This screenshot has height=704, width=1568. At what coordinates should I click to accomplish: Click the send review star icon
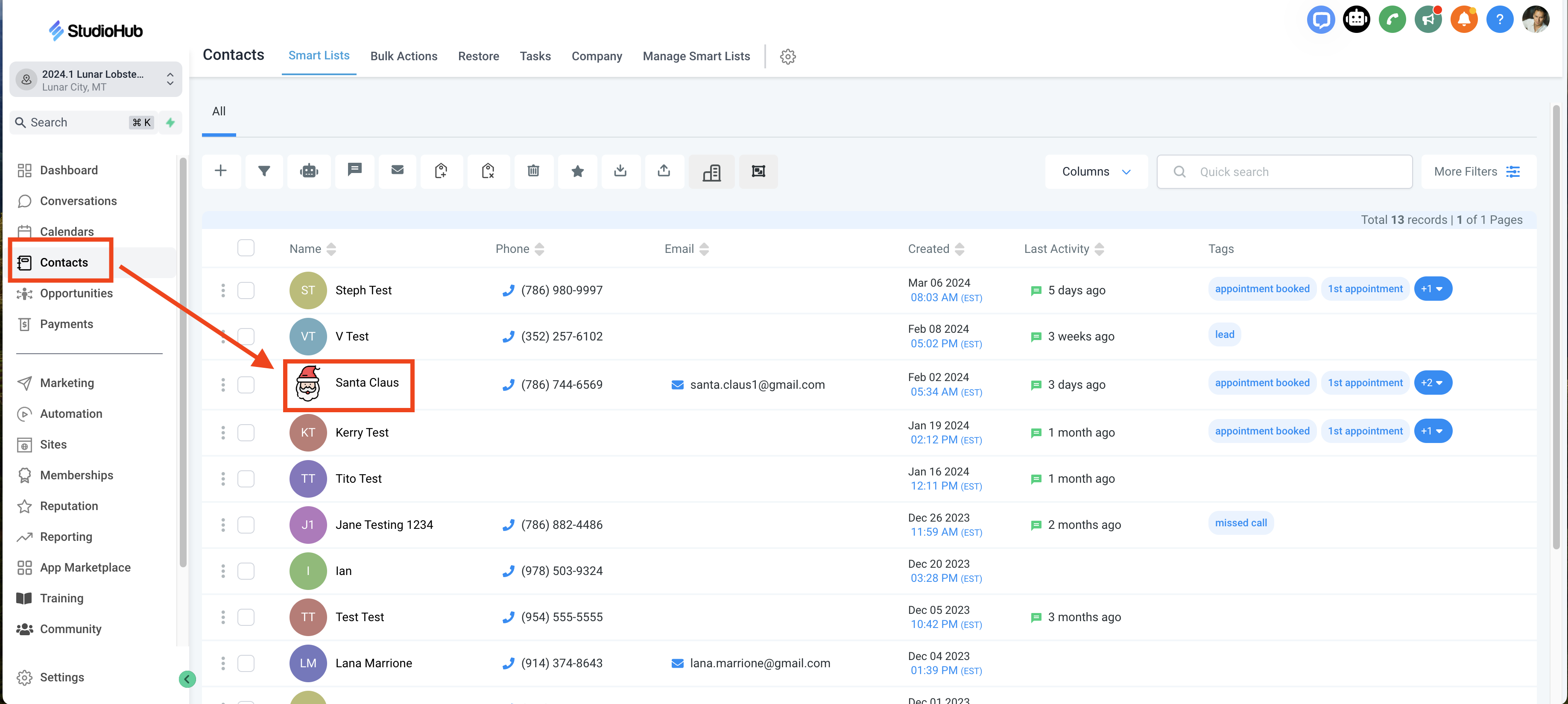click(x=578, y=171)
